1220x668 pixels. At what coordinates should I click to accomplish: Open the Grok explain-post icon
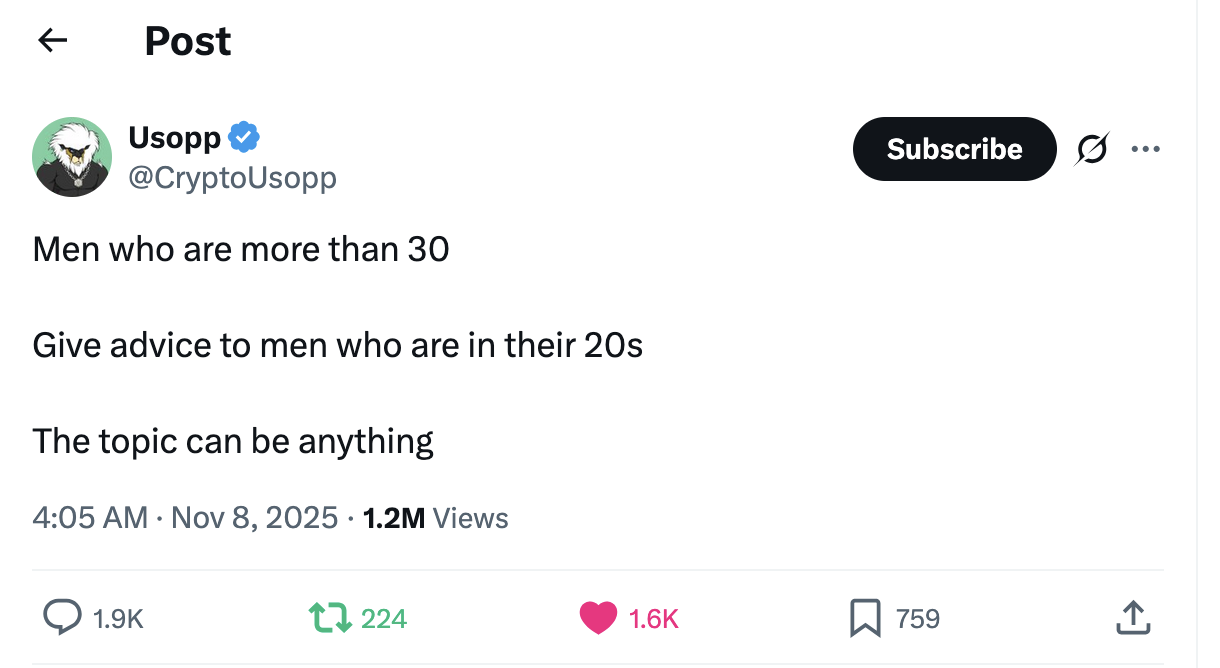click(1091, 149)
